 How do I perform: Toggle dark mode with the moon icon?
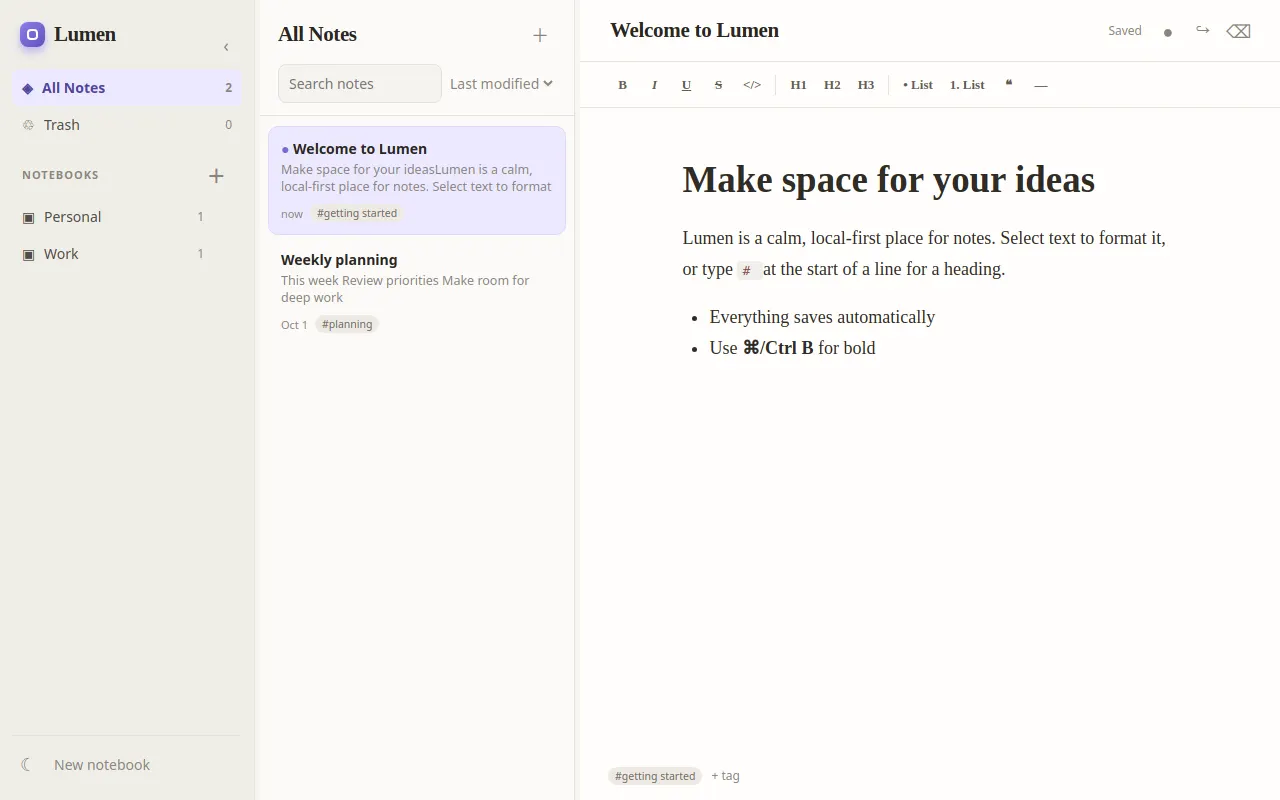click(27, 765)
